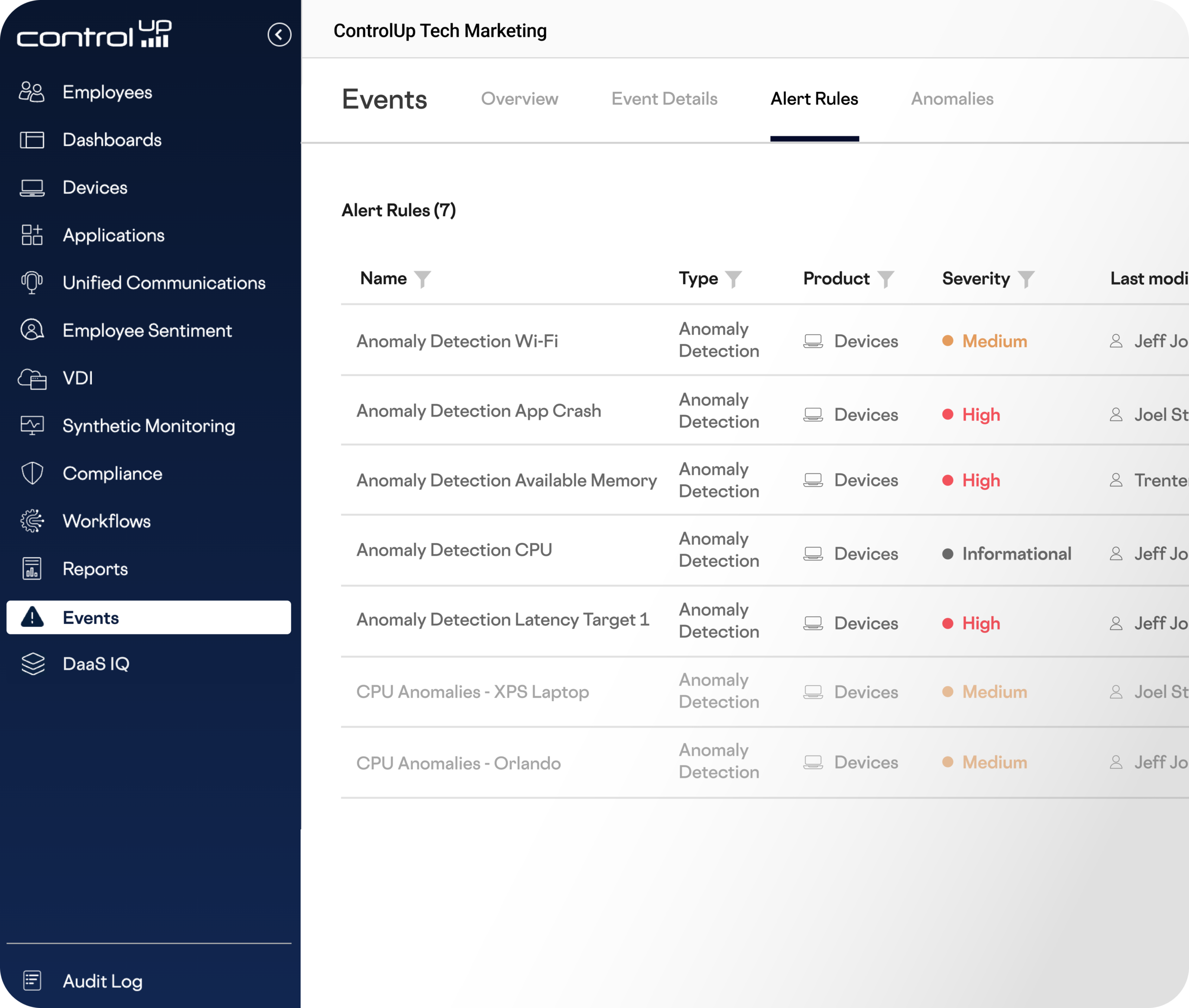Image resolution: width=1189 pixels, height=1008 pixels.
Task: Collapse the sidebar with the chevron button
Action: [x=279, y=35]
